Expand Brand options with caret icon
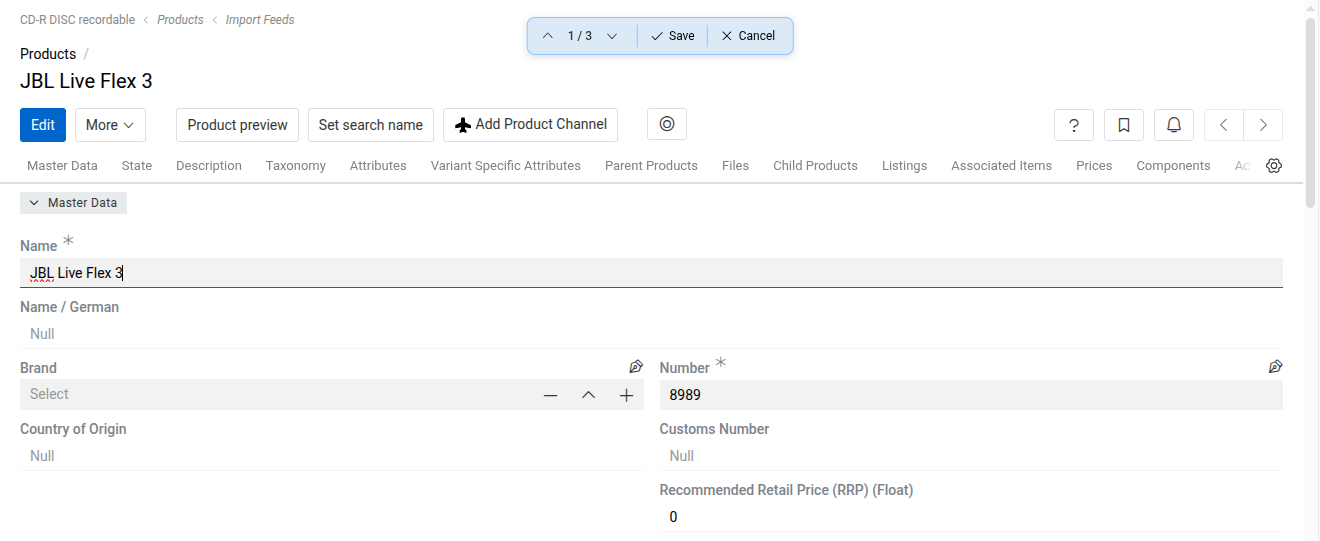Image resolution: width=1320 pixels, height=541 pixels. tap(588, 396)
